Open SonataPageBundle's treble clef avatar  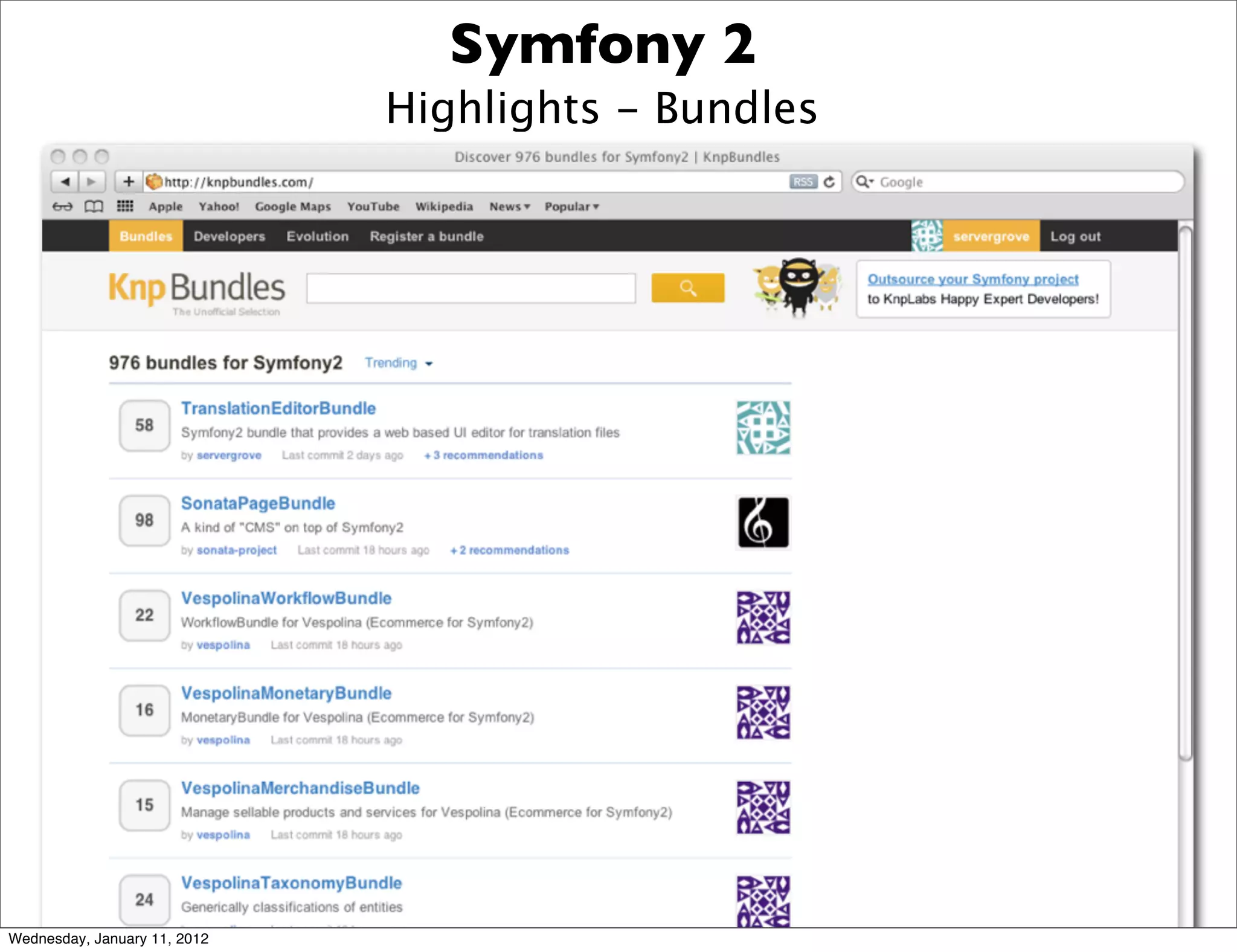tap(763, 523)
